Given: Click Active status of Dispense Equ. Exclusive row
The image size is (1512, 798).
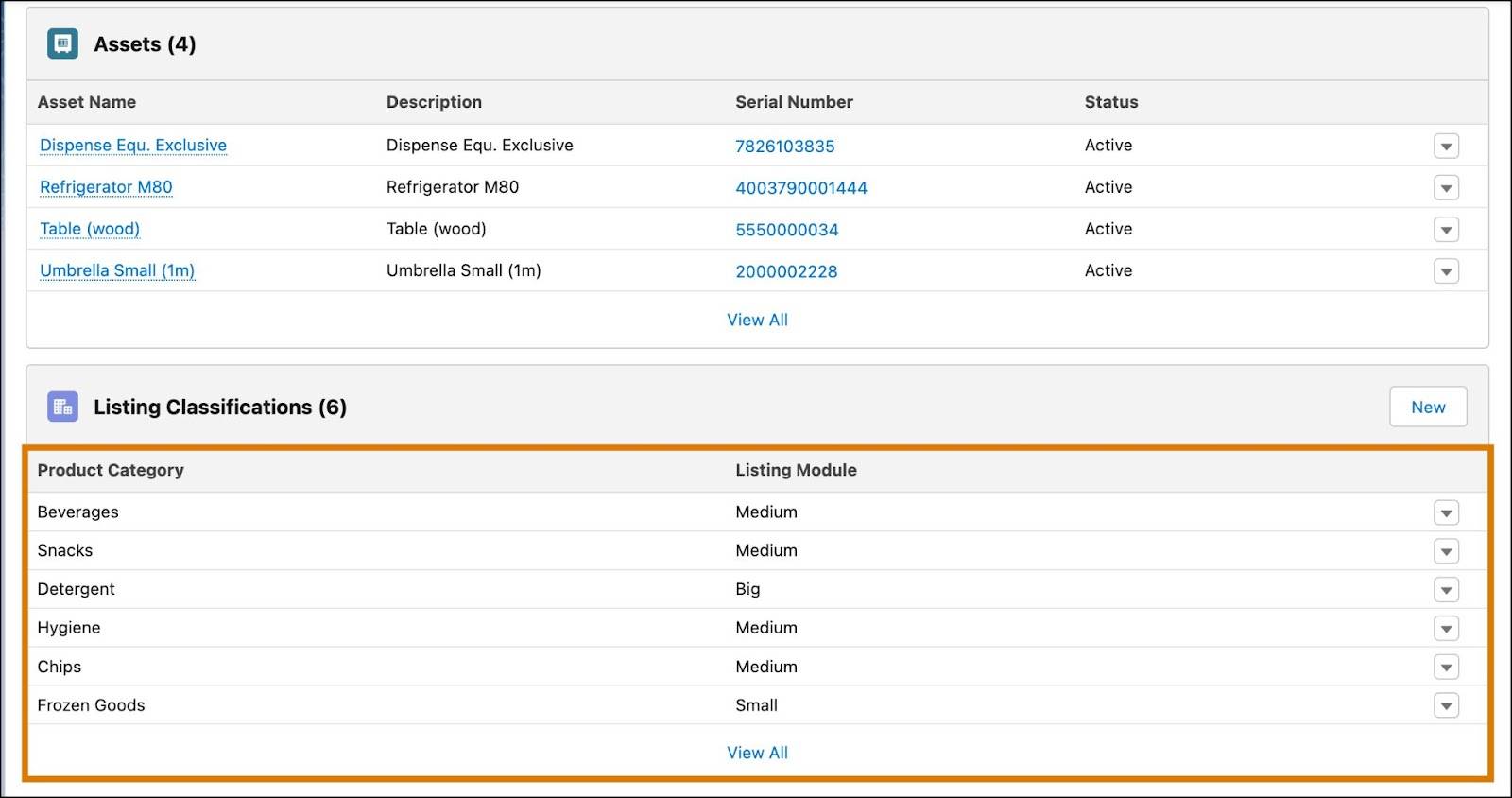Looking at the screenshot, I should tap(1108, 146).
